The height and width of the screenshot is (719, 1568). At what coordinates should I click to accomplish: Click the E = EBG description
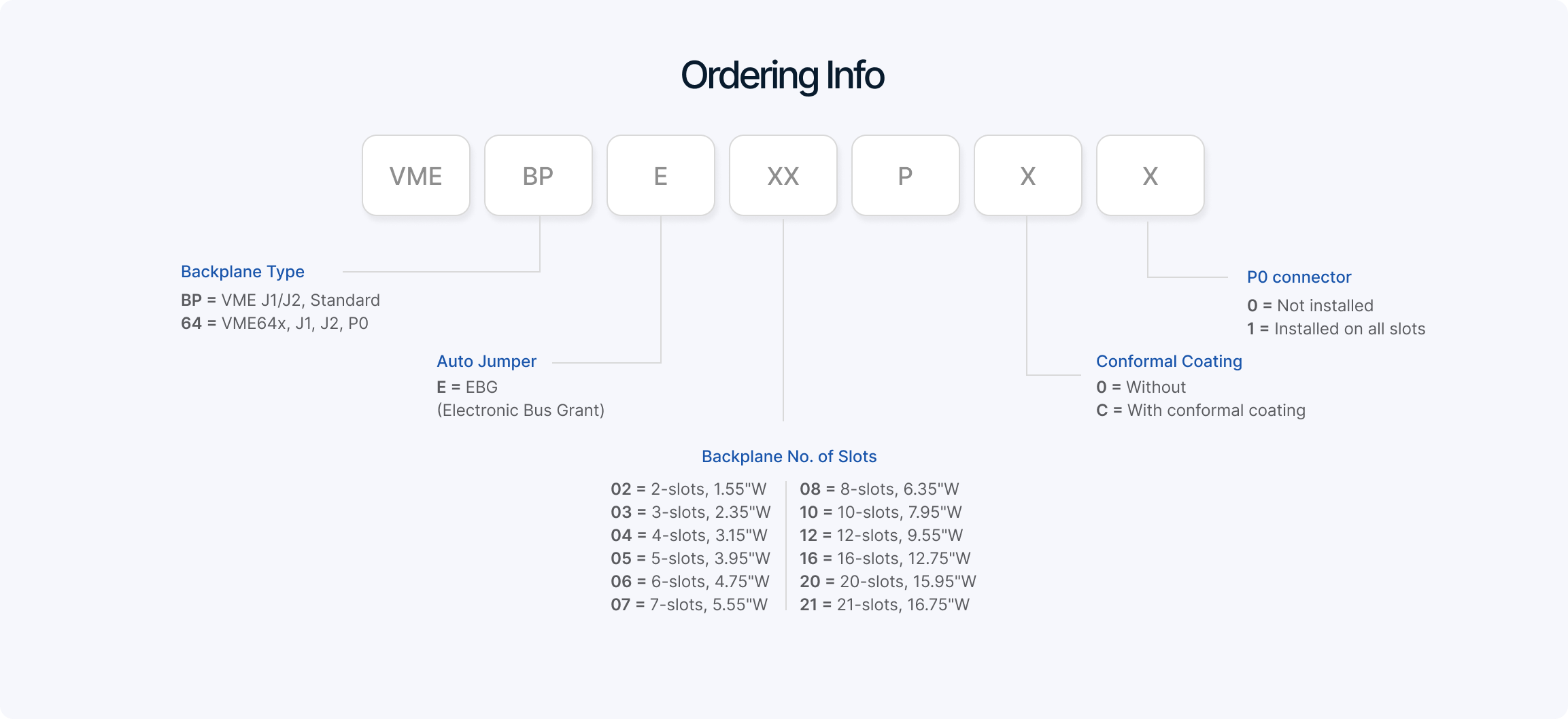467,387
